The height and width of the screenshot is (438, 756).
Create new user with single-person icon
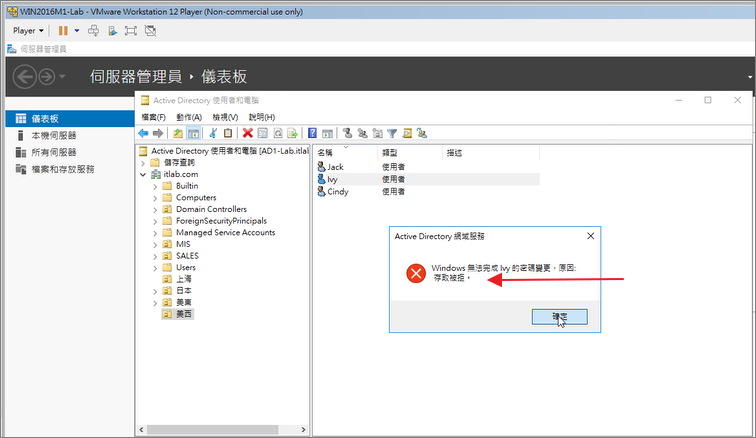(347, 133)
